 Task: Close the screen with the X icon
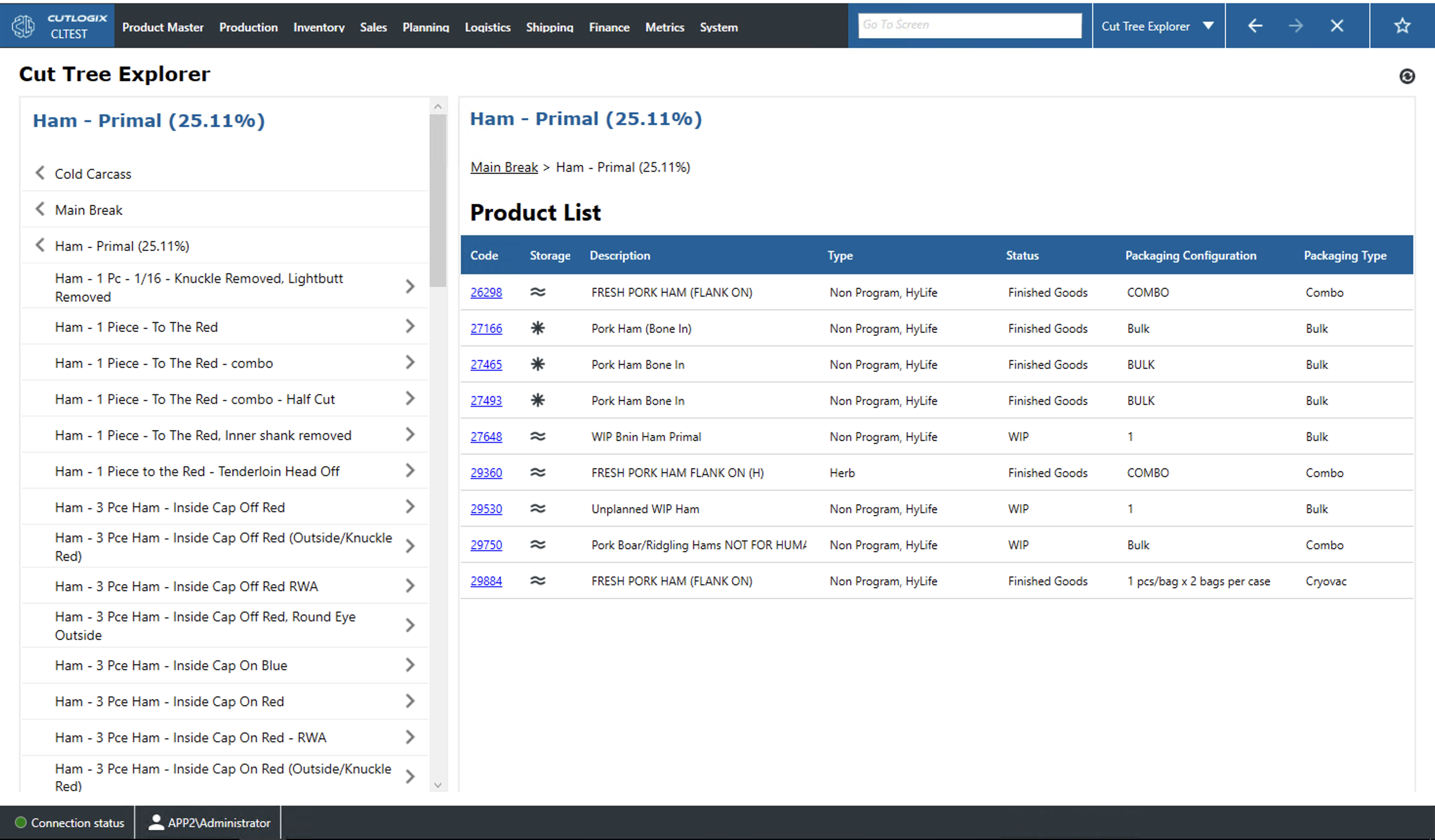pyautogui.click(x=1337, y=25)
